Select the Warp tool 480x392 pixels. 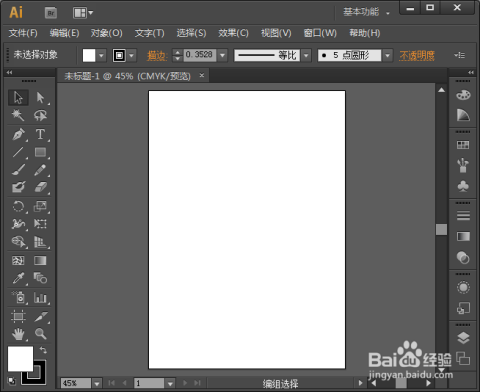(x=18, y=224)
